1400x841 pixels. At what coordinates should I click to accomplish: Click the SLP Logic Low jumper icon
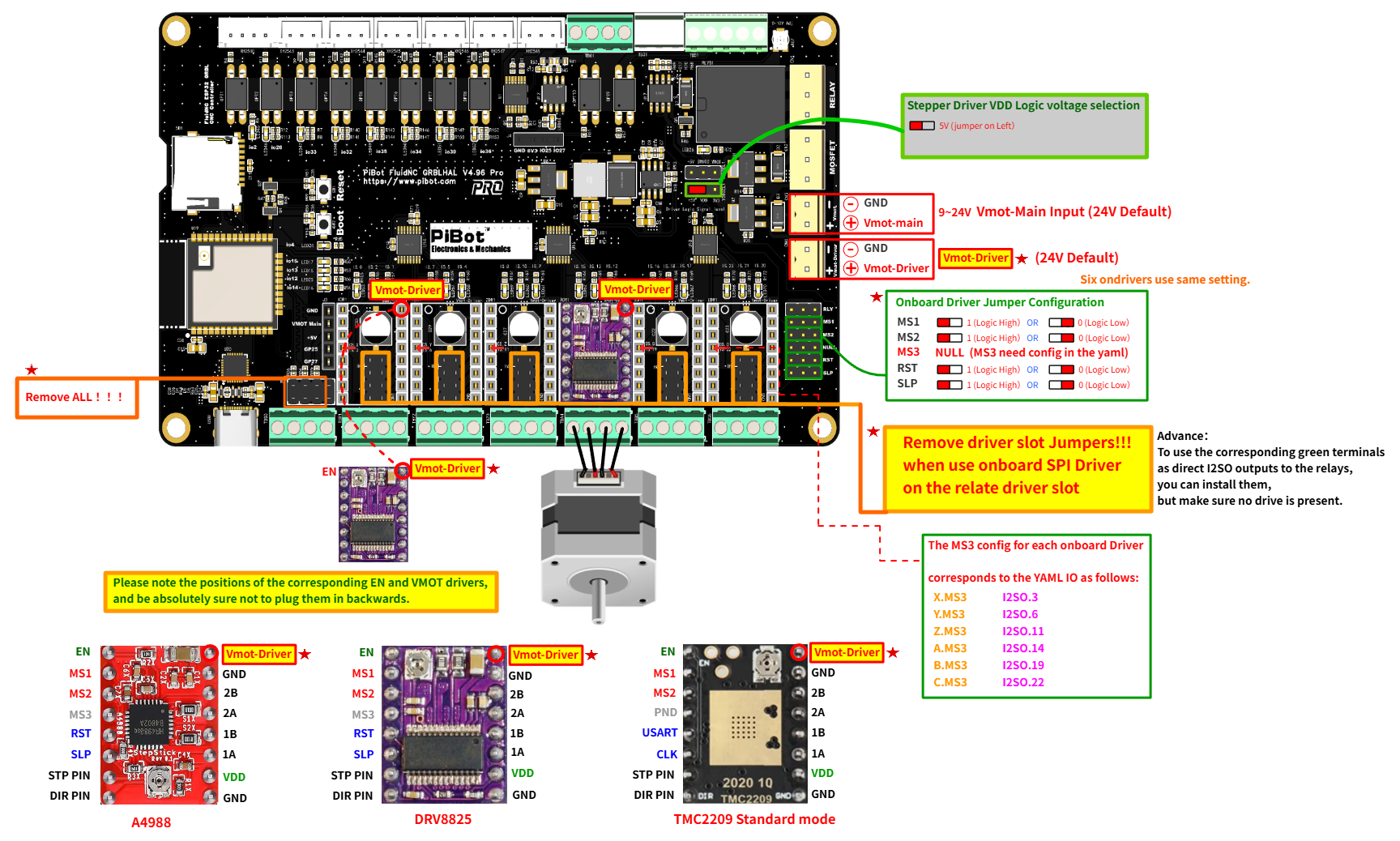[1061, 385]
